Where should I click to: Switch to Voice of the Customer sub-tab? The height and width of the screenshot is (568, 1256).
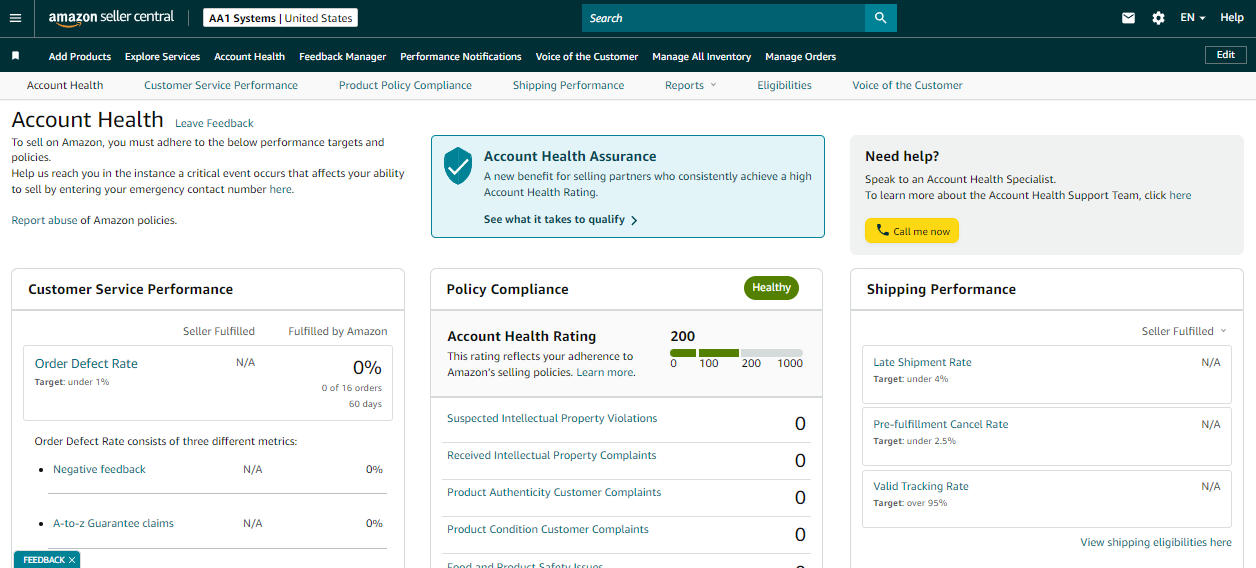point(907,85)
